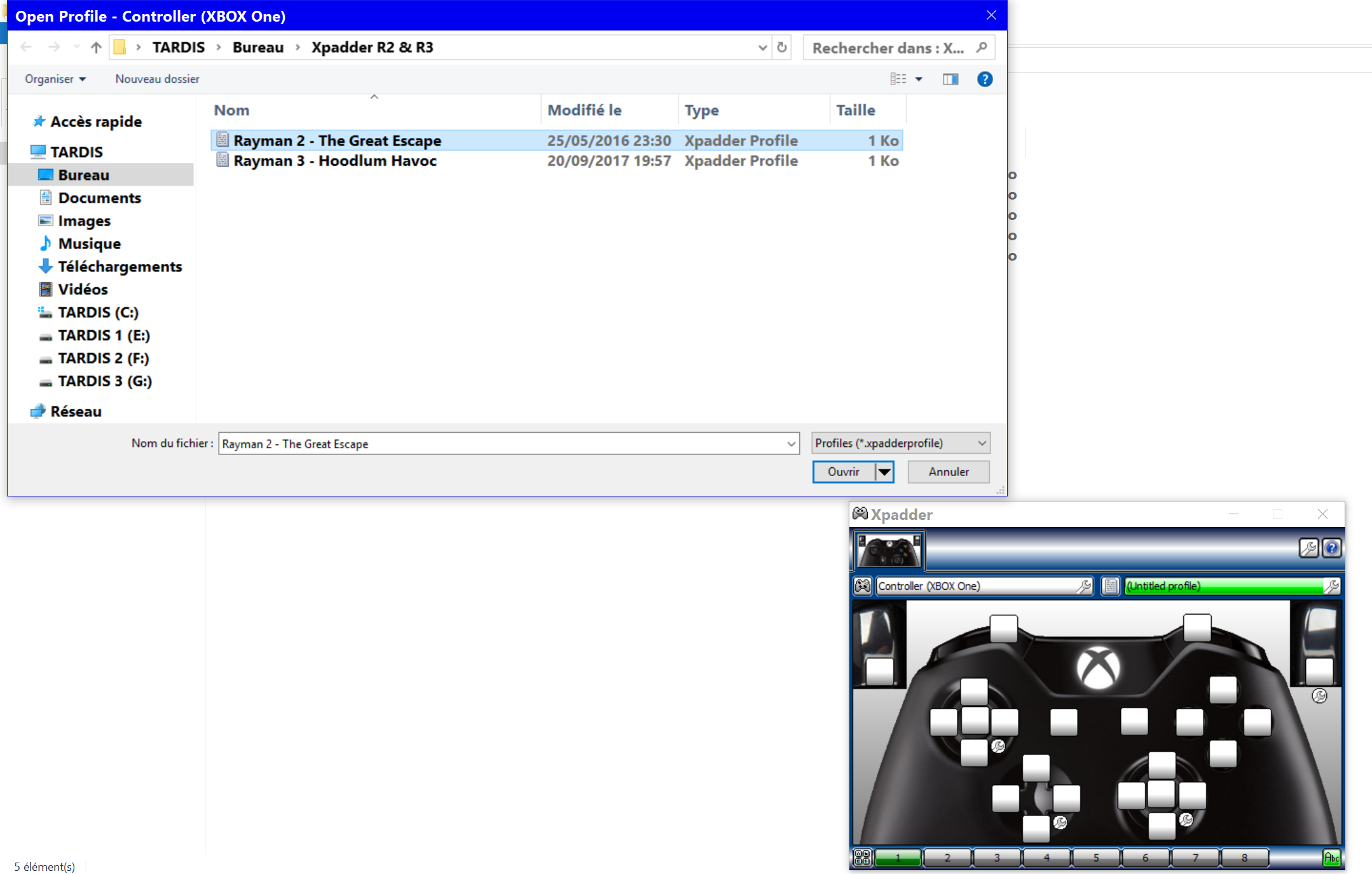Go up one folder level with the up arrow
The width and height of the screenshot is (1372, 874).
tap(96, 47)
